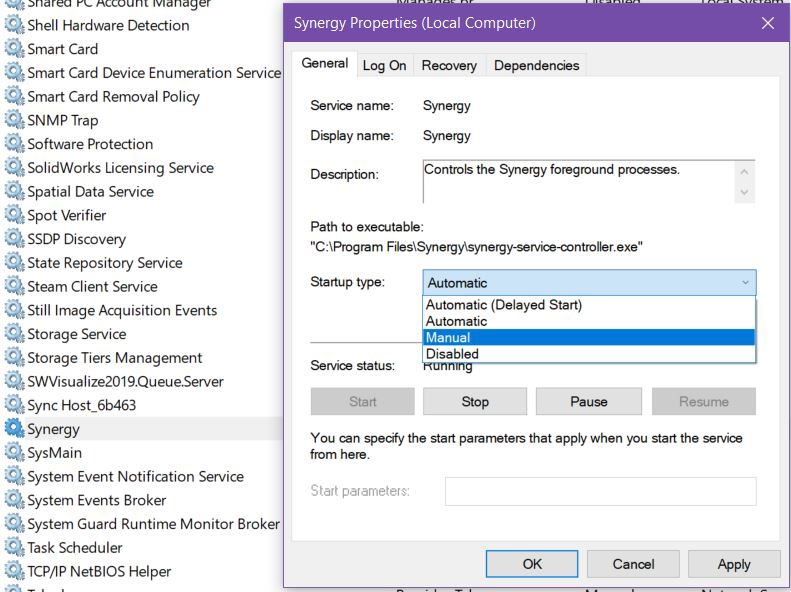Click gear icon beside Still Image Acquisition Events

pyautogui.click(x=14, y=310)
